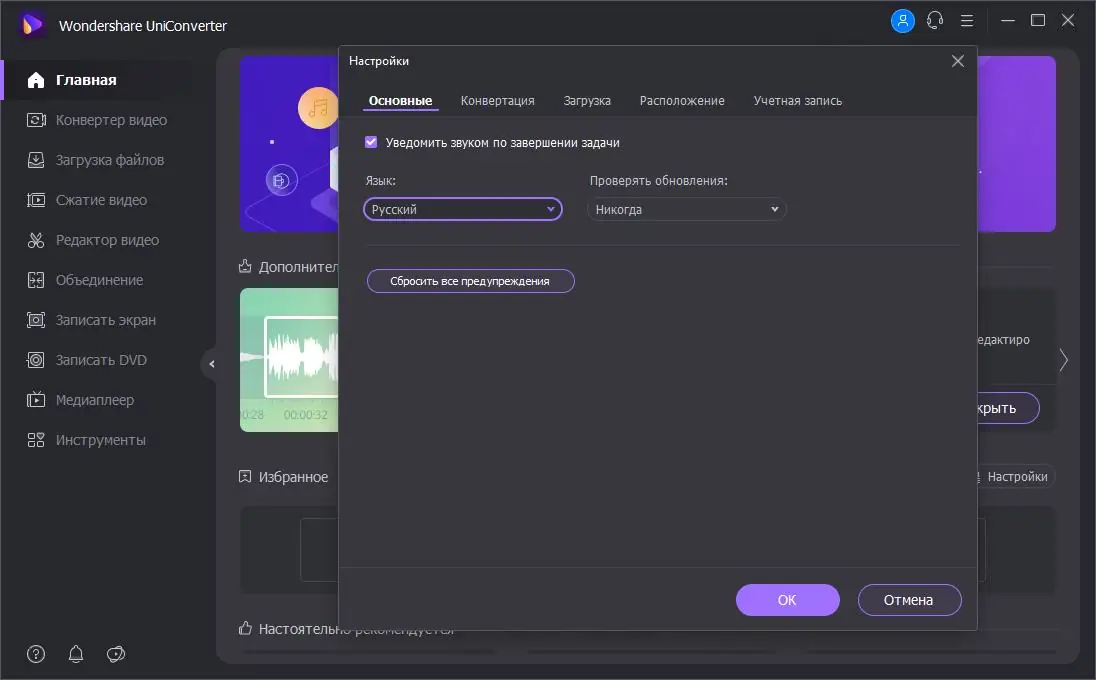Open the Проверять обновления dropdown
The width and height of the screenshot is (1096, 680).
tap(686, 209)
